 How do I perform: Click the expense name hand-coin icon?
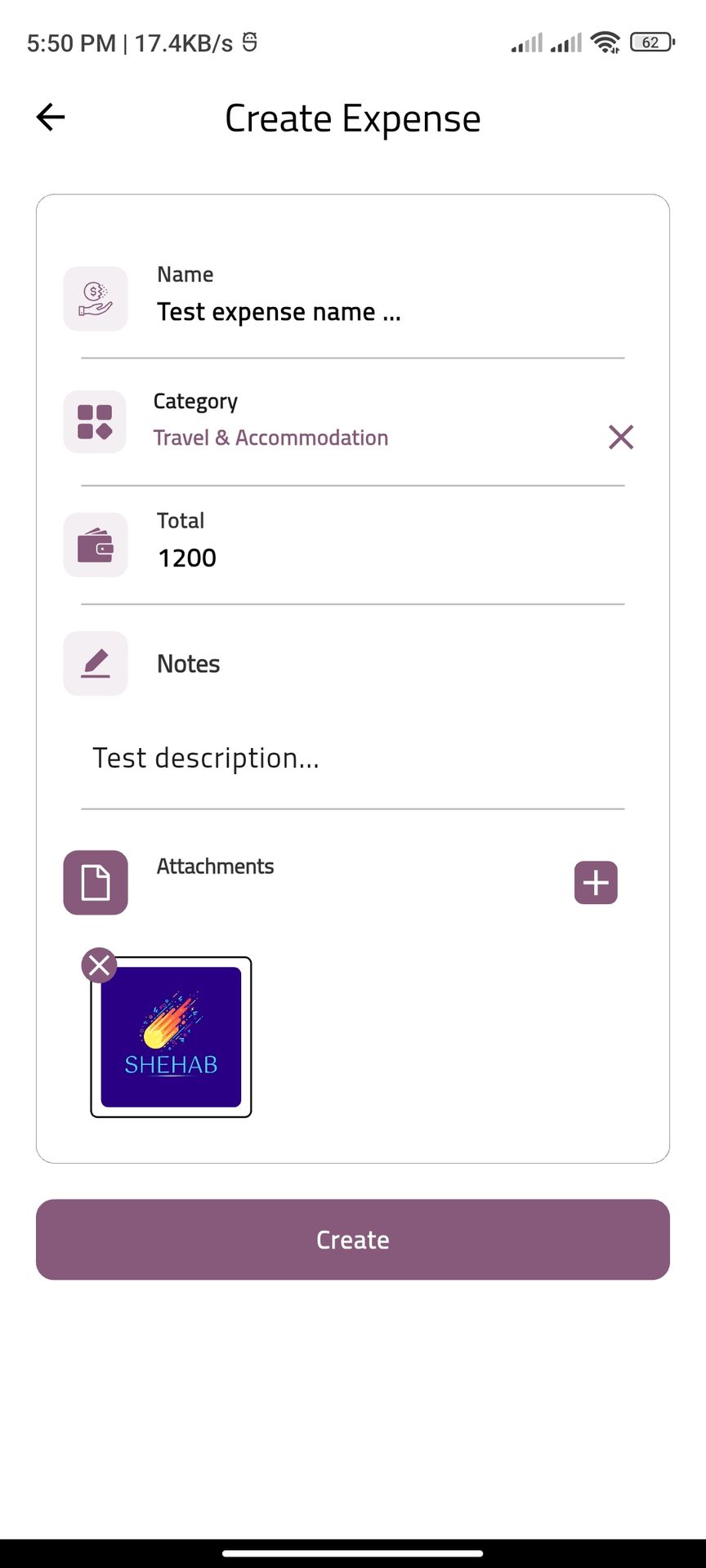96,299
